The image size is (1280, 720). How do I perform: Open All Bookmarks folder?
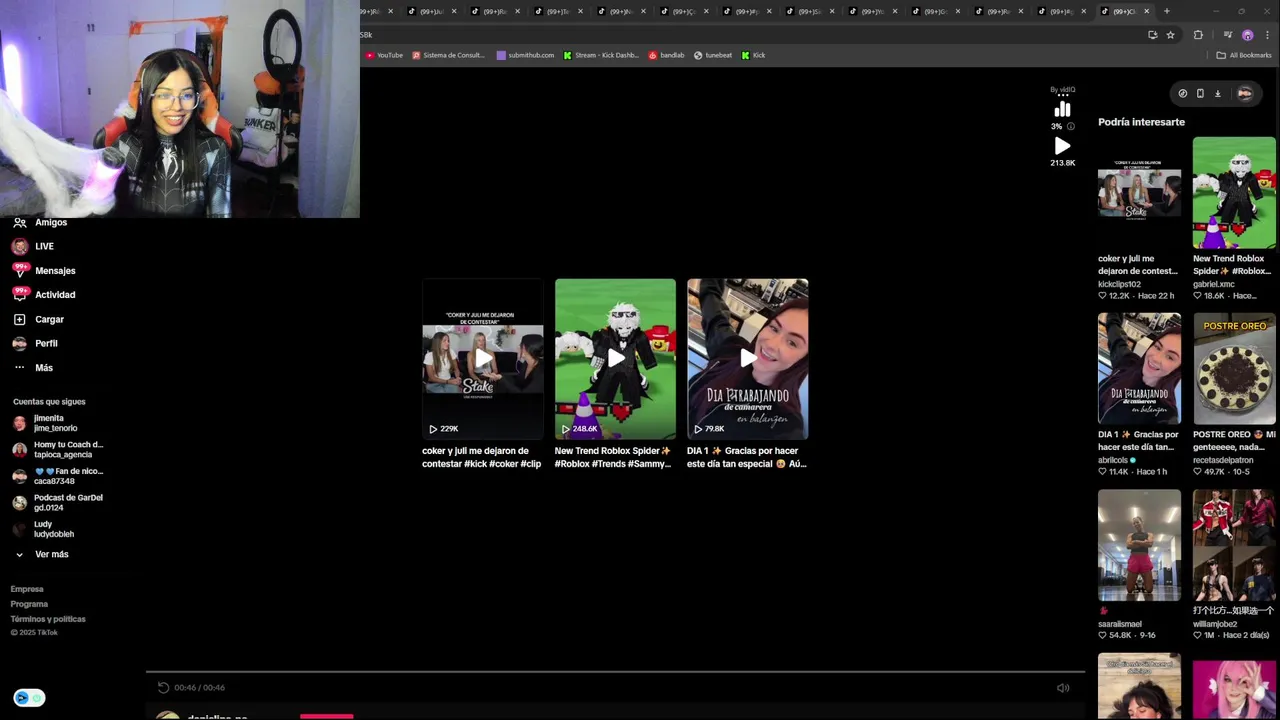pos(1244,55)
